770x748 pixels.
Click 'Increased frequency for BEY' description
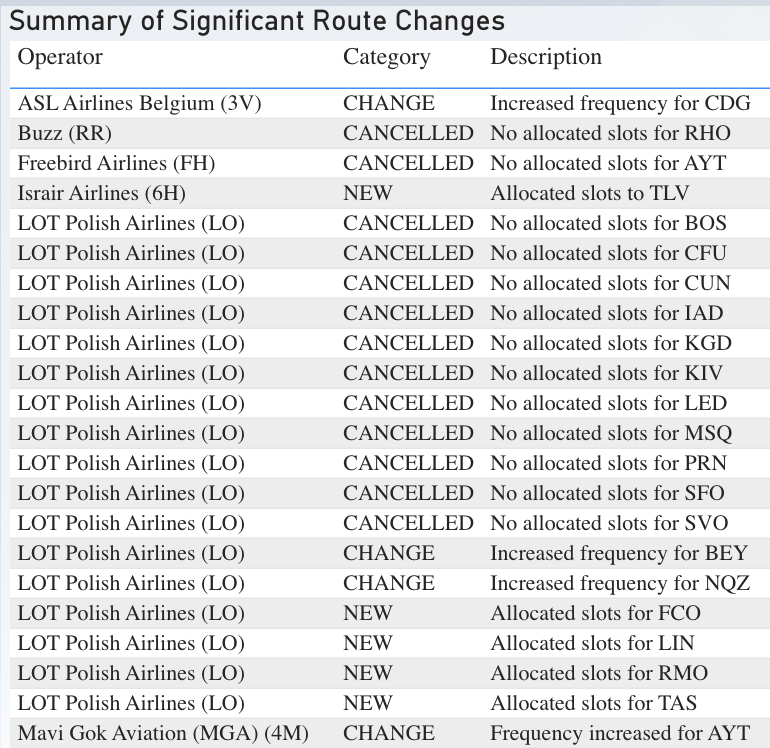619,554
